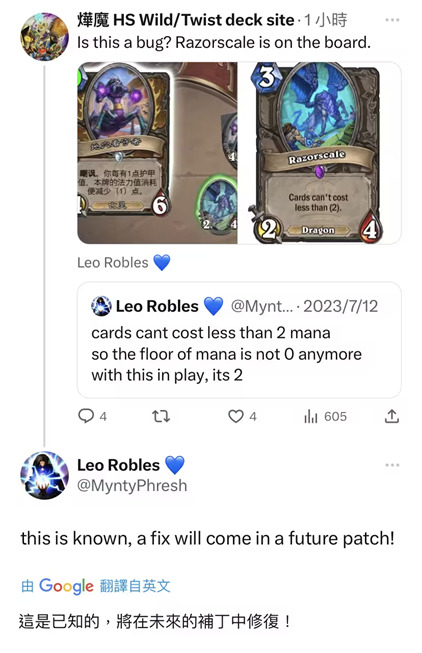The height and width of the screenshot is (653, 422).
Task: Click the reply comment bubble icon
Action: [86, 416]
